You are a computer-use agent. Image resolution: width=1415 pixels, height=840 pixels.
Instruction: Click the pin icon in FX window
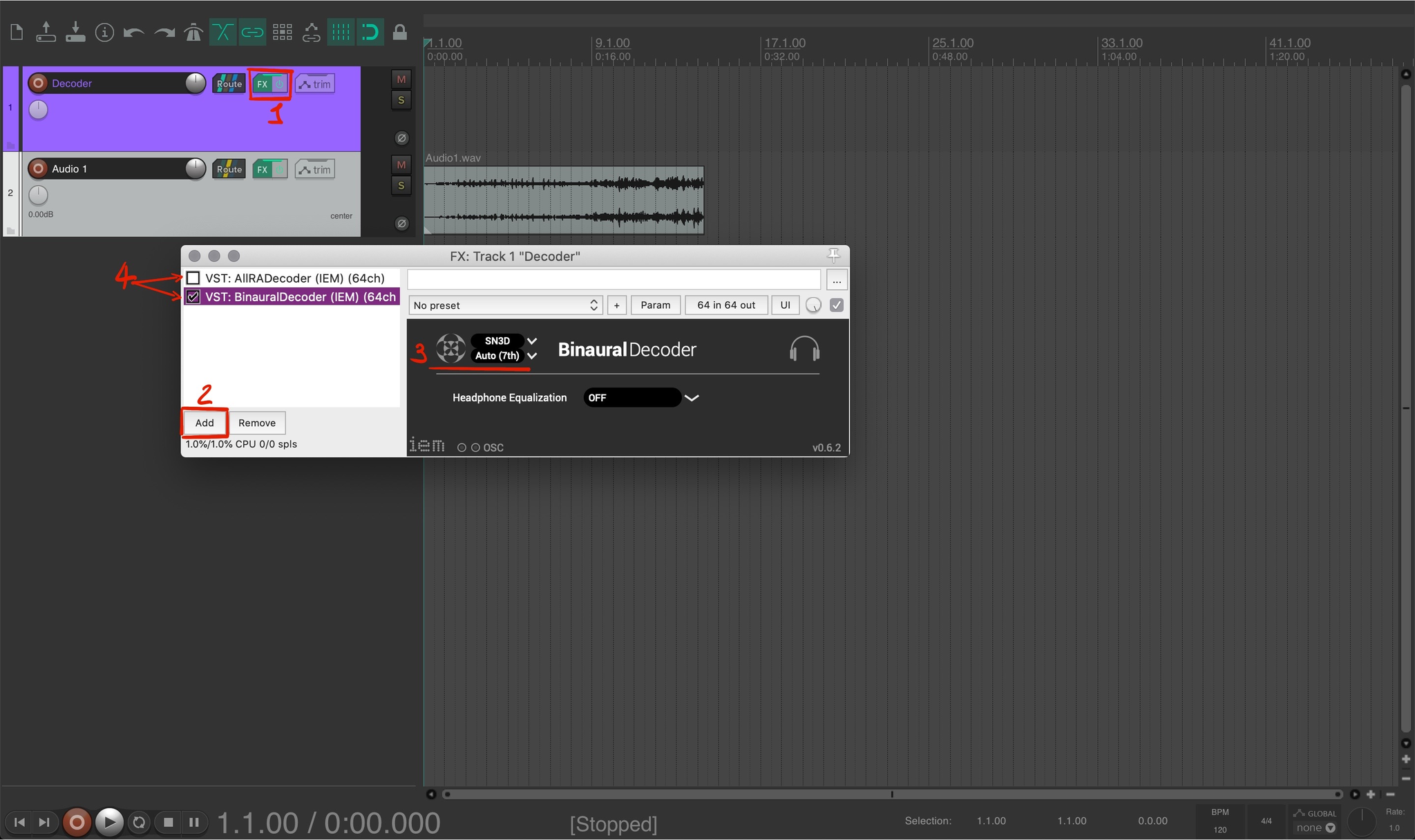coord(834,256)
